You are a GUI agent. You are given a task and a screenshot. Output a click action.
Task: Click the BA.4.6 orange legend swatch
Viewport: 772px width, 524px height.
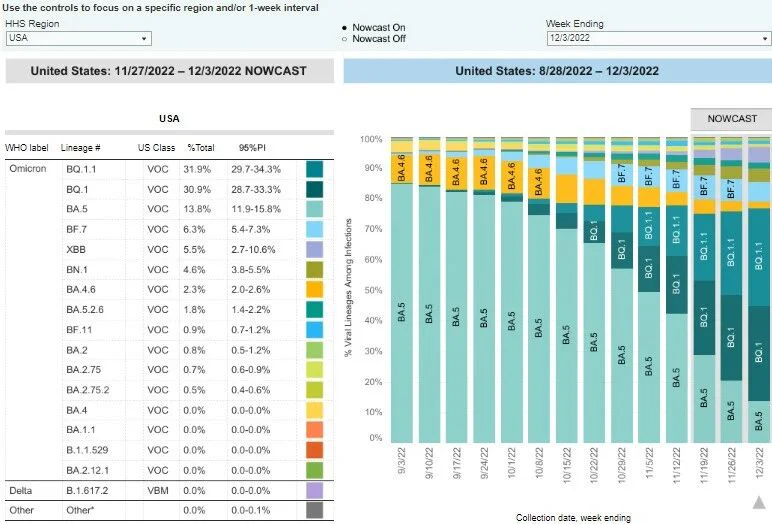click(x=315, y=290)
